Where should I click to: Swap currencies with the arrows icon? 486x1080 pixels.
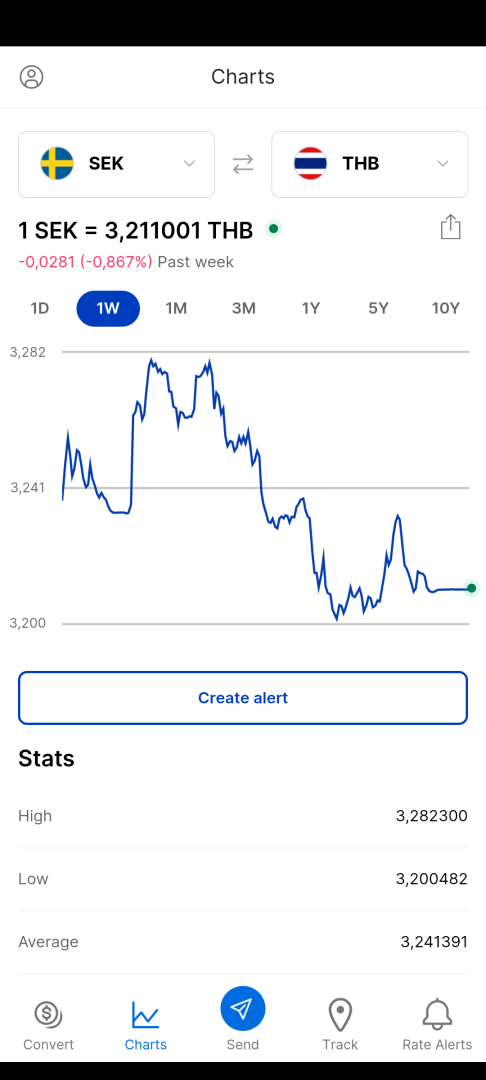[x=243, y=164]
